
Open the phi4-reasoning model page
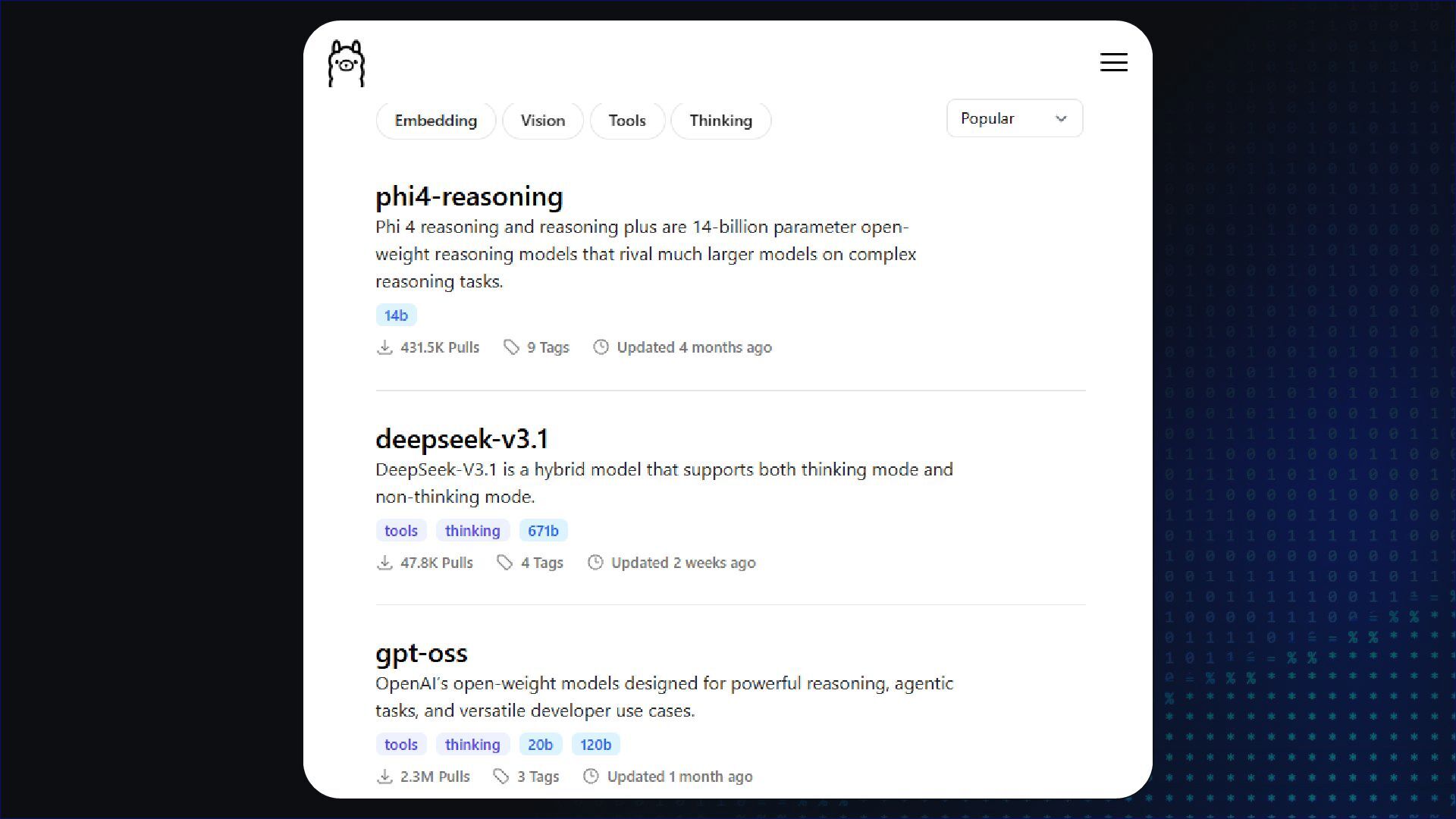click(469, 196)
